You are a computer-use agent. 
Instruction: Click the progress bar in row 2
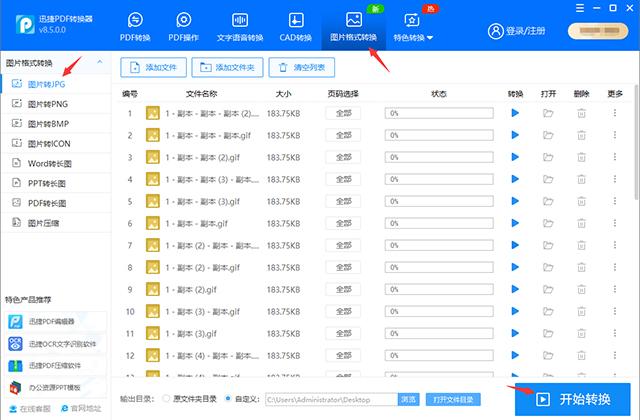[439, 135]
